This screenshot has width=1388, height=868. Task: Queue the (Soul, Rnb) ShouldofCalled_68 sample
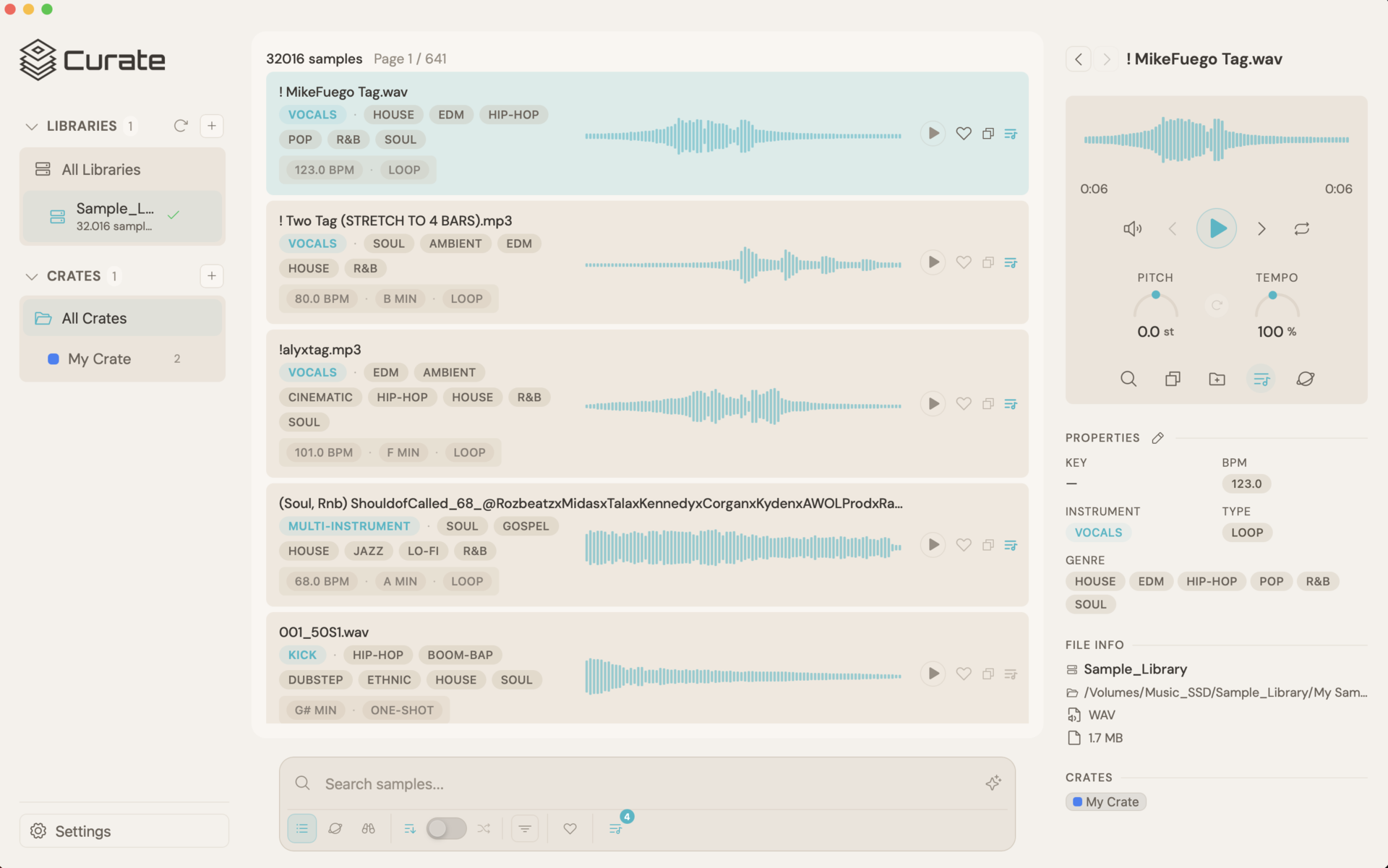1011,545
